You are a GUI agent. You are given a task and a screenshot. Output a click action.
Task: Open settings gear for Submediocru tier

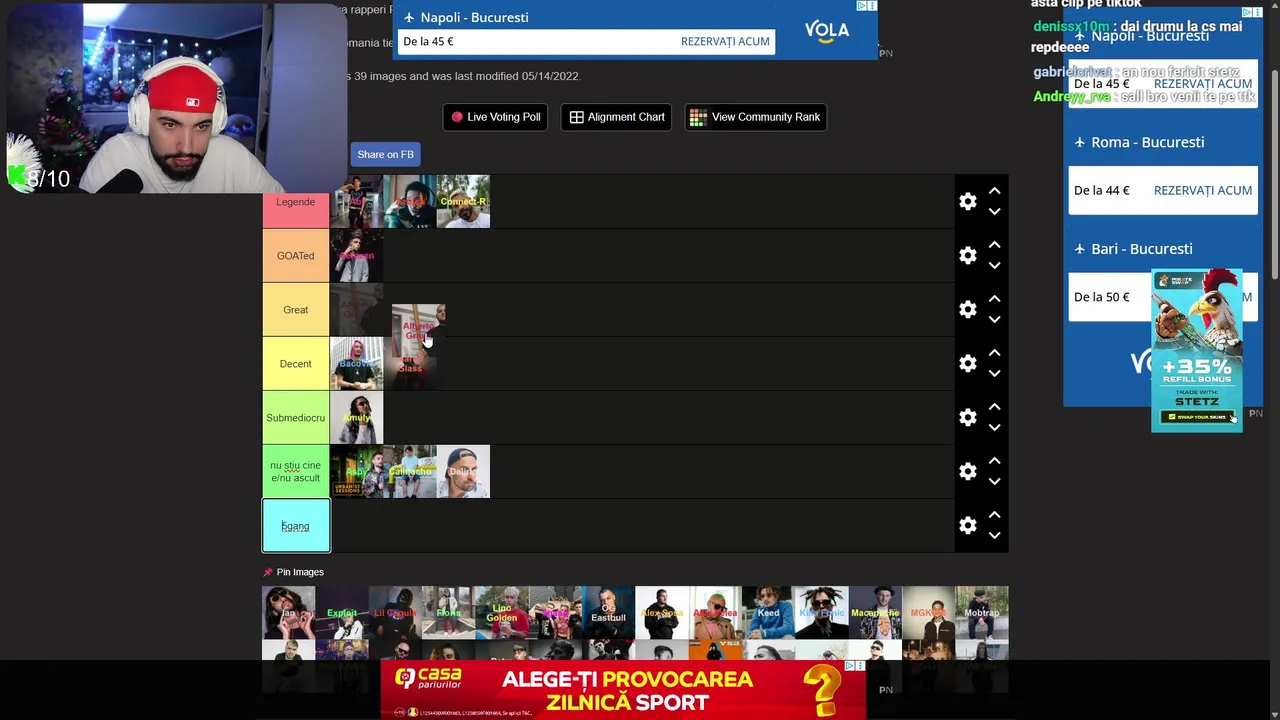point(967,418)
